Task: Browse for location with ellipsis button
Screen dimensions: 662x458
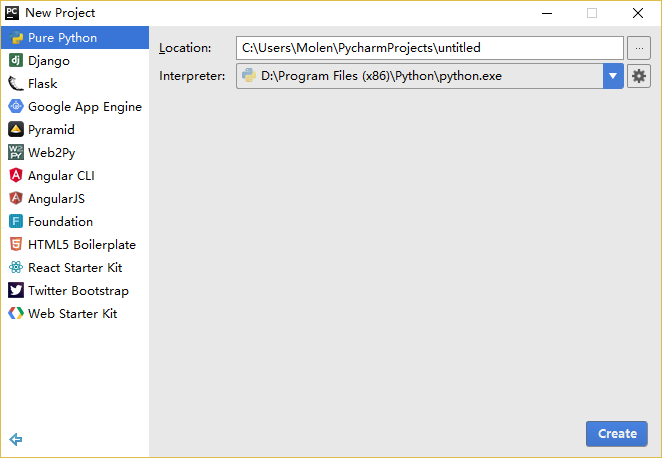Action: (x=639, y=48)
